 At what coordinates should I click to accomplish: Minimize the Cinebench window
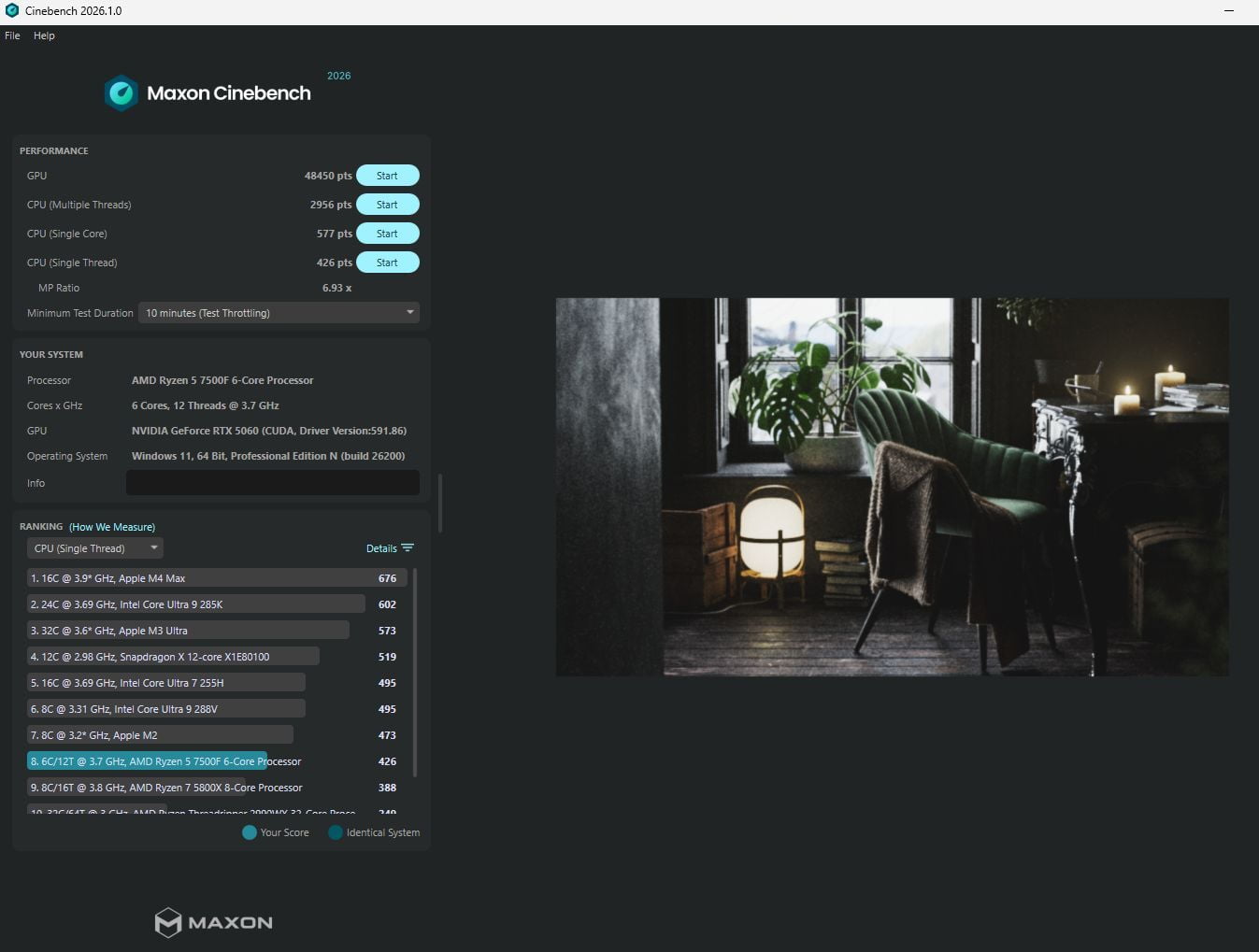pyautogui.click(x=1229, y=11)
